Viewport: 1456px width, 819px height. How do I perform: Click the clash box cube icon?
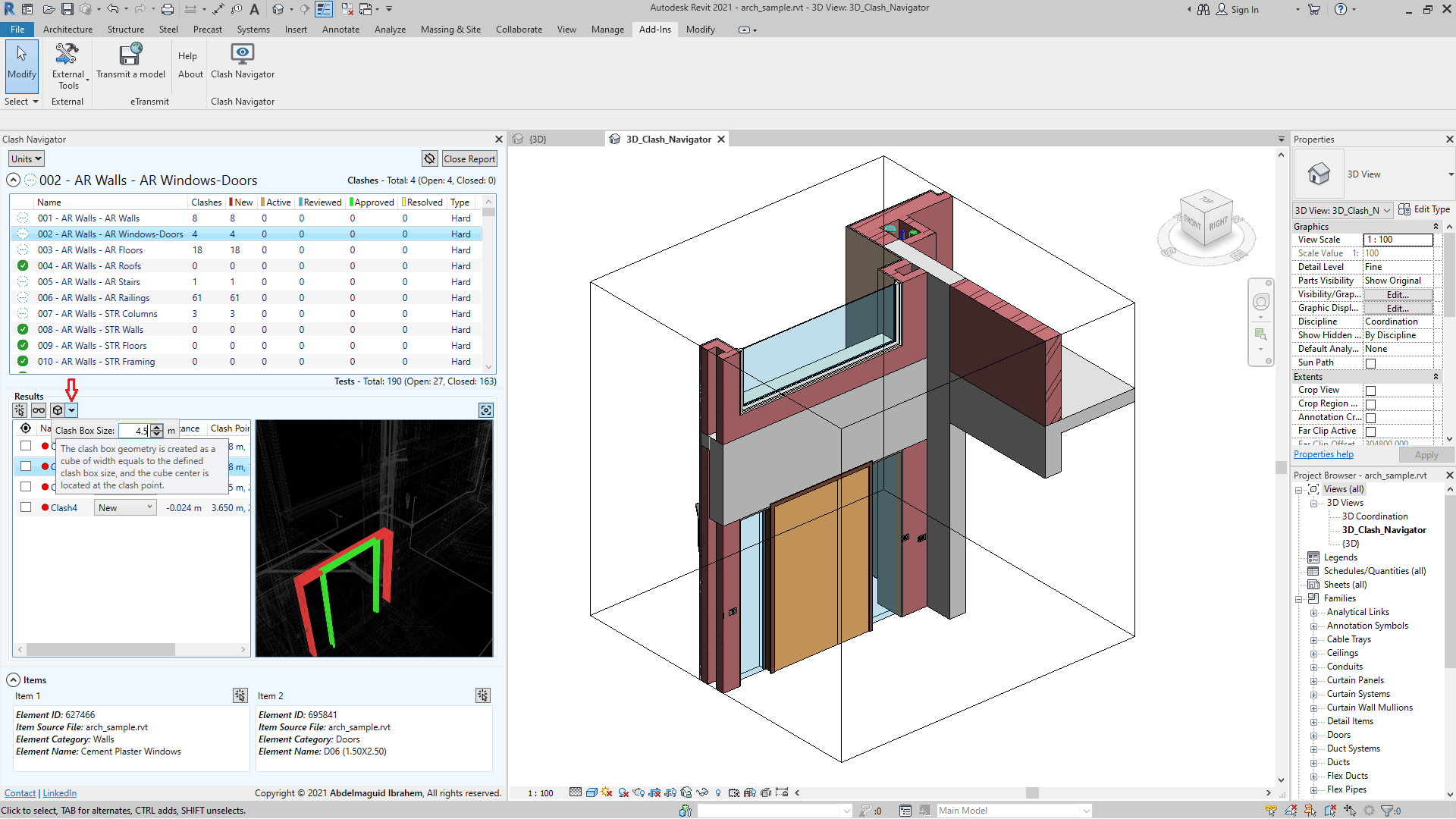[58, 410]
